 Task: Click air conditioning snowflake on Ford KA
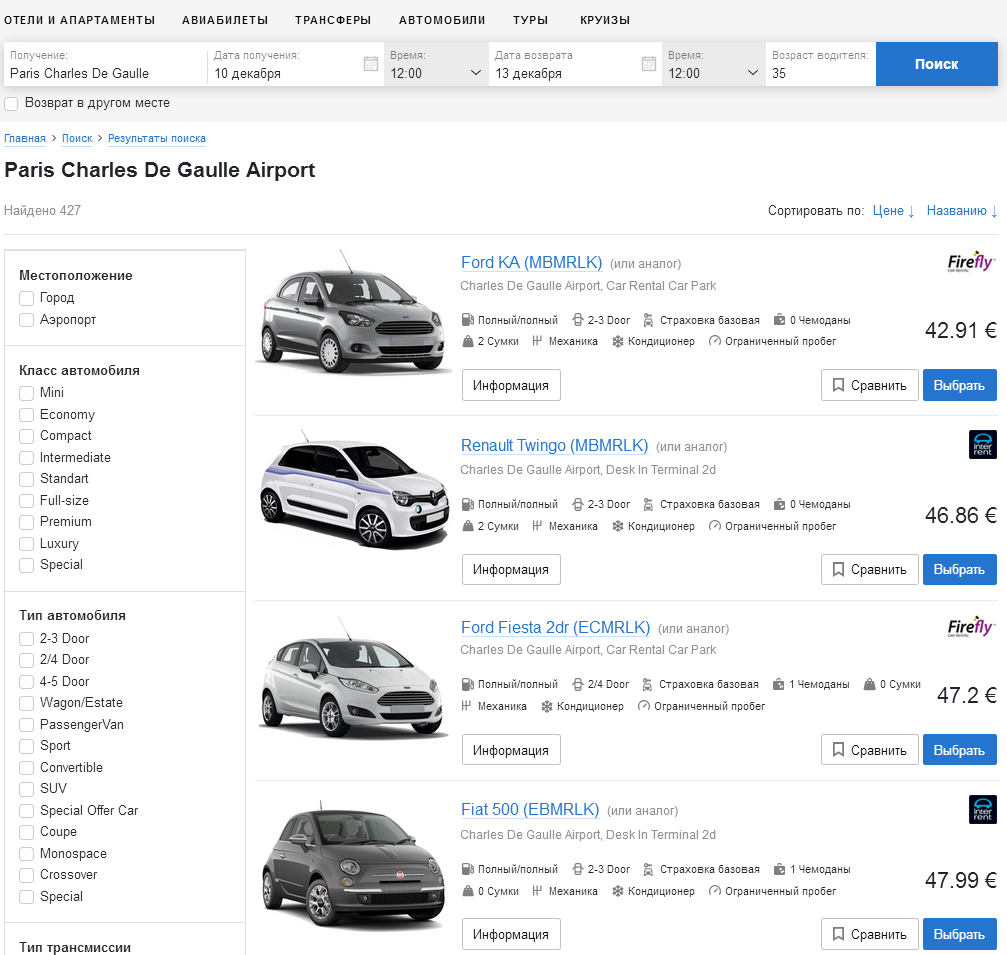(618, 341)
